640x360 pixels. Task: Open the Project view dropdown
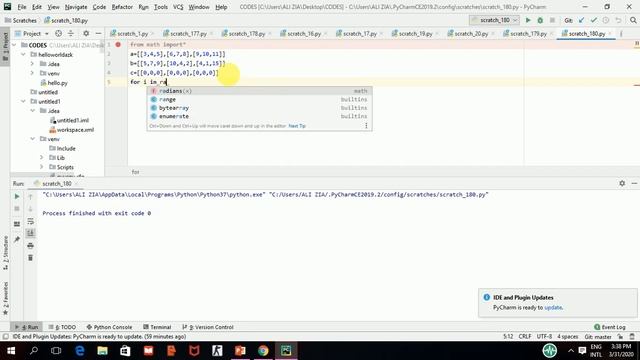point(32,33)
